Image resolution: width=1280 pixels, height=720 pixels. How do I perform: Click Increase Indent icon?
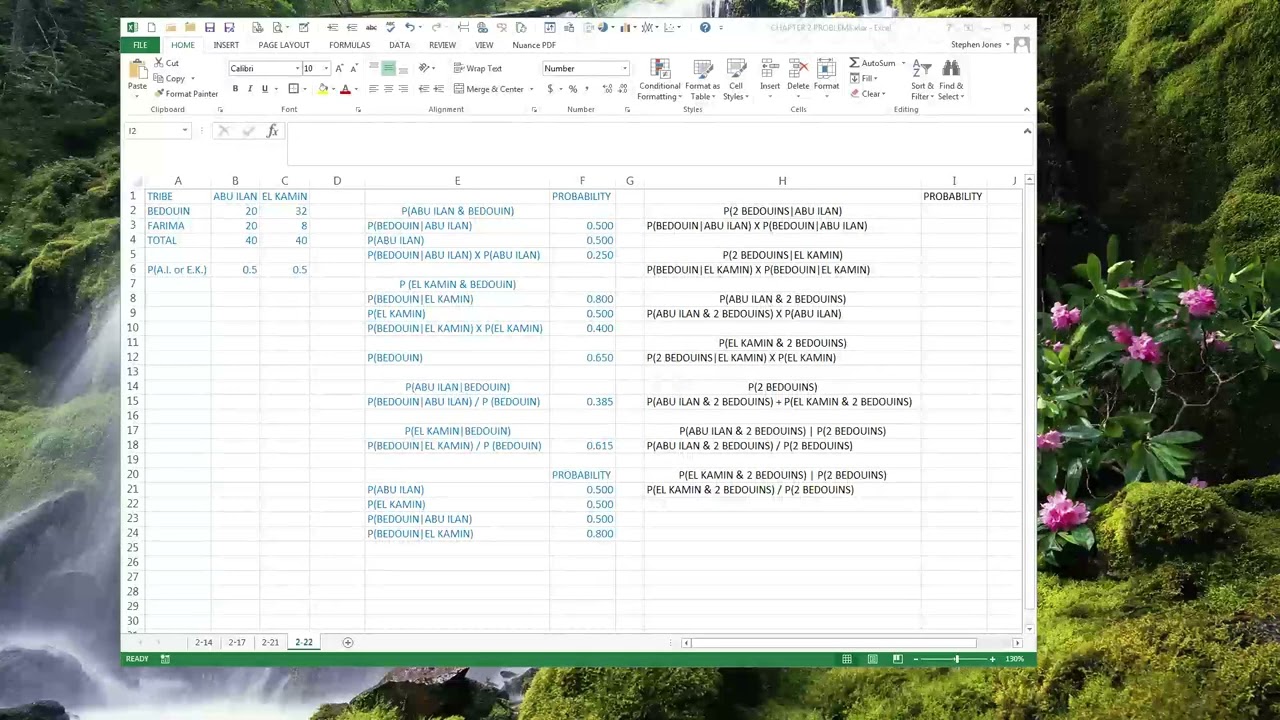[437, 89]
